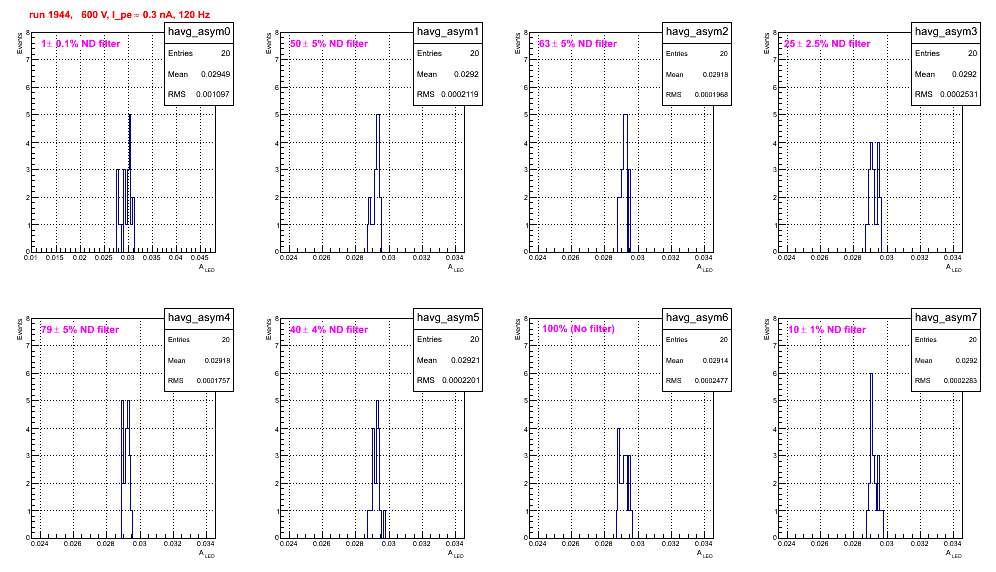Image resolution: width=996 pixels, height=572 pixels.
Task: Click the A_LED axis label under the 79% ND plot
Action: point(207,554)
